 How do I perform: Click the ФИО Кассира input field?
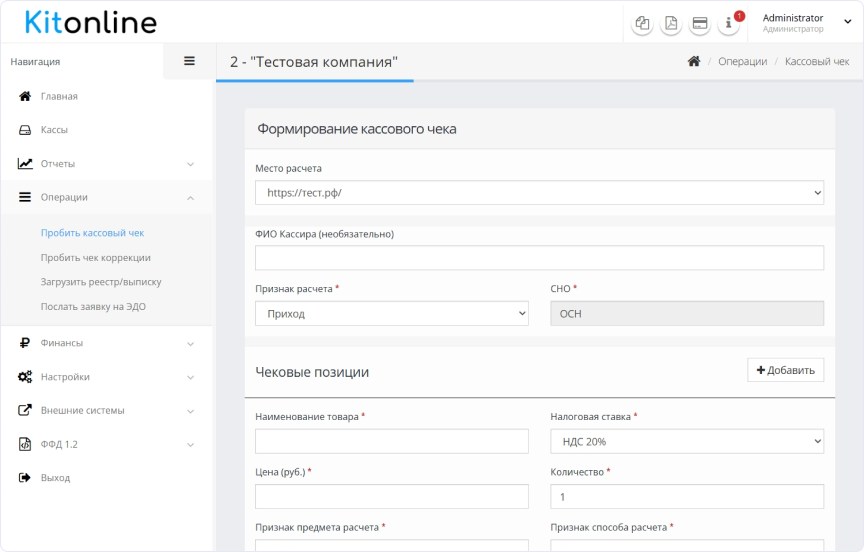point(539,258)
